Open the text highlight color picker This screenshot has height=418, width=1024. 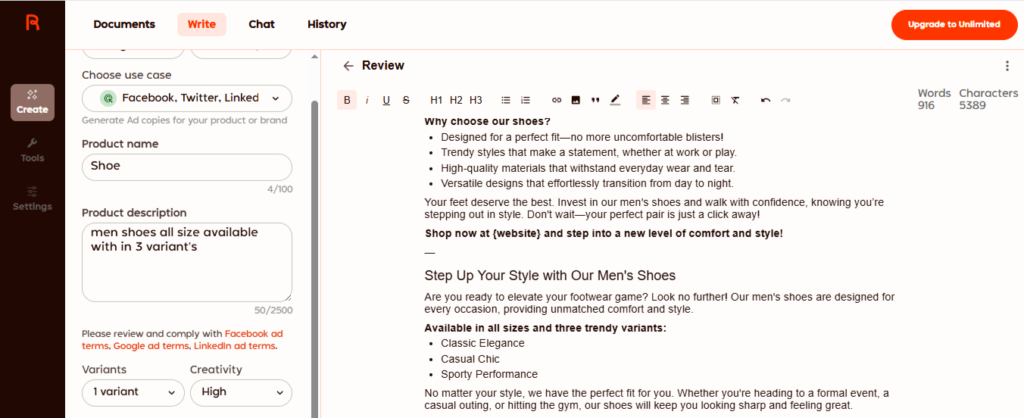(615, 100)
